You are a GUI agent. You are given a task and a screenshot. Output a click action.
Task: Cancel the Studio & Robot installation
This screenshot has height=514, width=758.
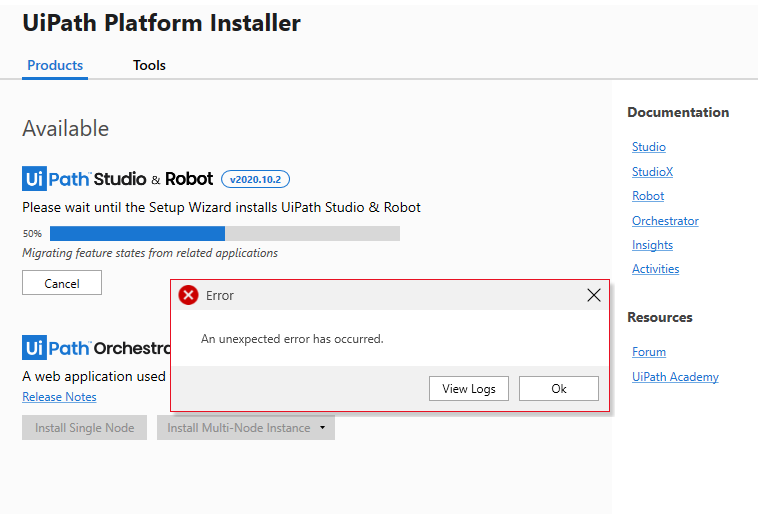coord(62,283)
